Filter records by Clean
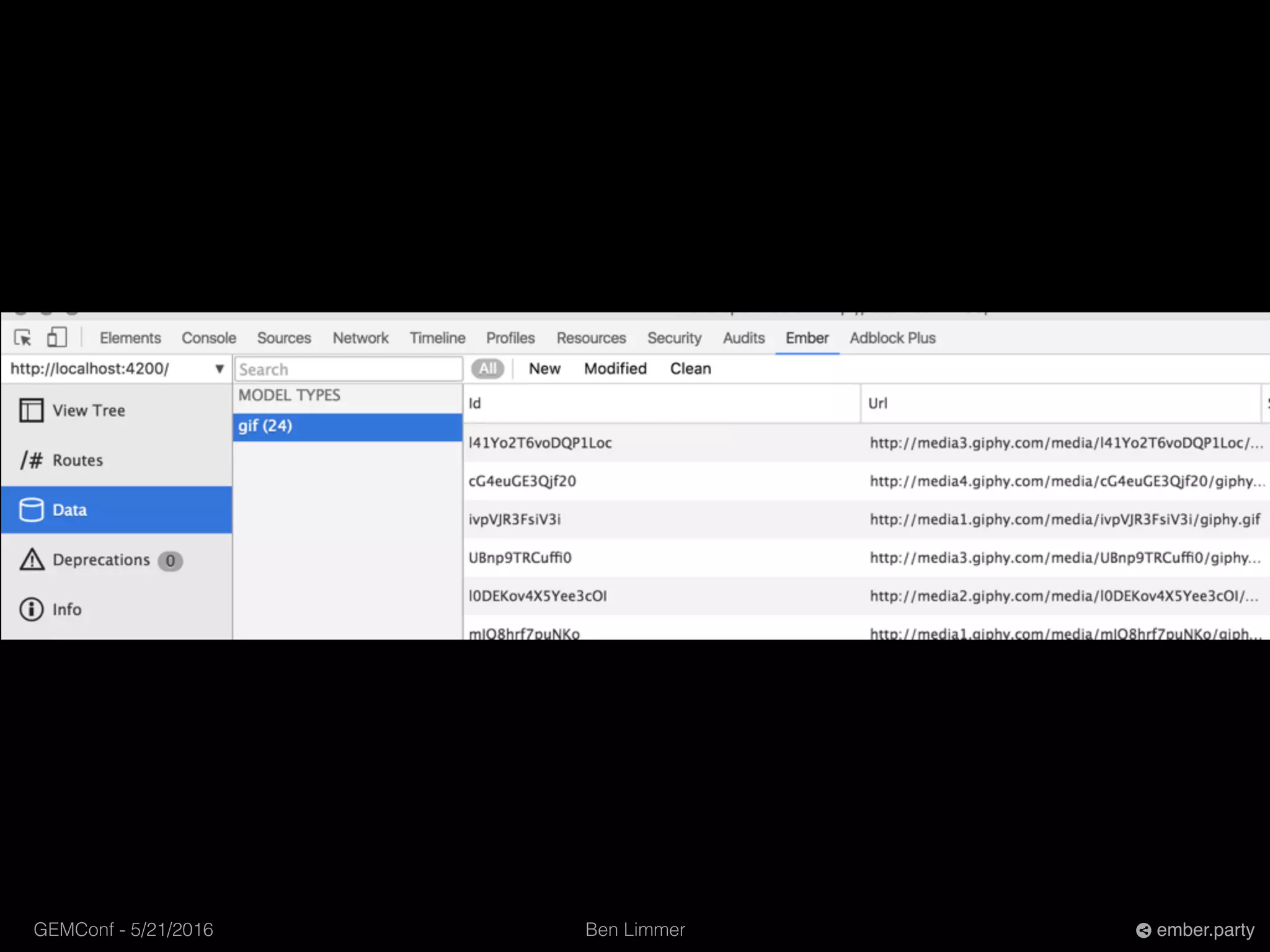Screen dimensions: 1270x952 point(690,369)
